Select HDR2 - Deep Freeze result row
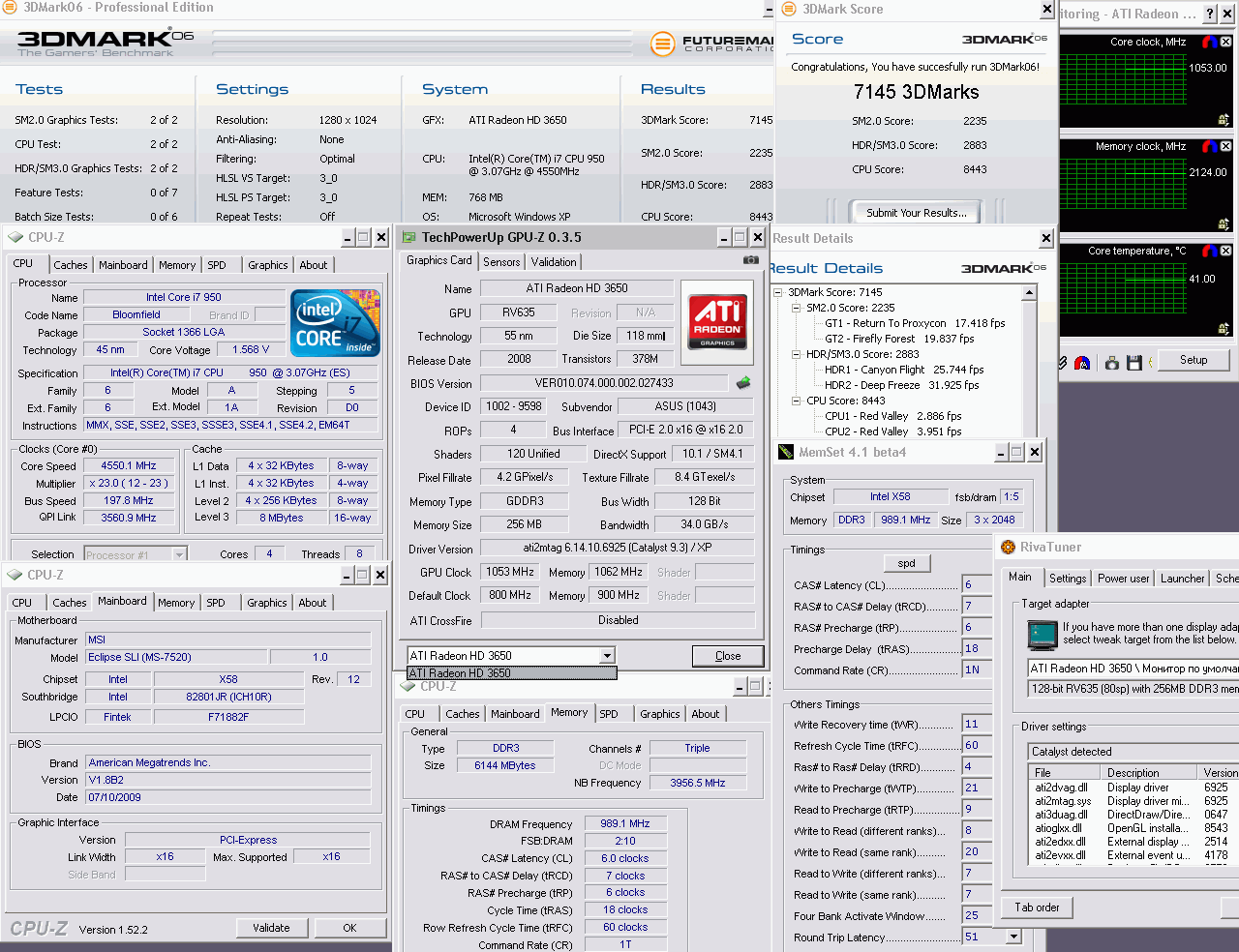This screenshot has height=952, width=1239. (901, 385)
